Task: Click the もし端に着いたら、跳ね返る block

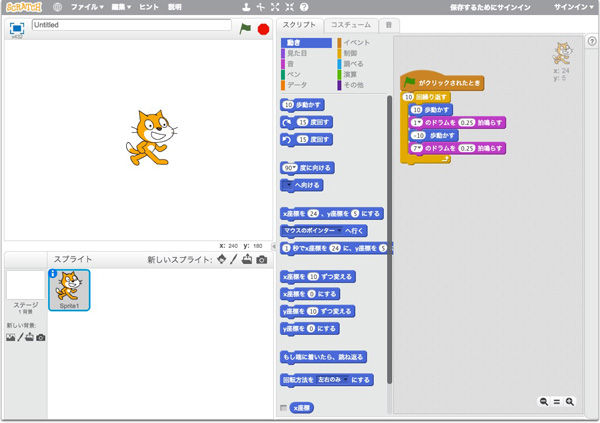Action: pos(323,357)
